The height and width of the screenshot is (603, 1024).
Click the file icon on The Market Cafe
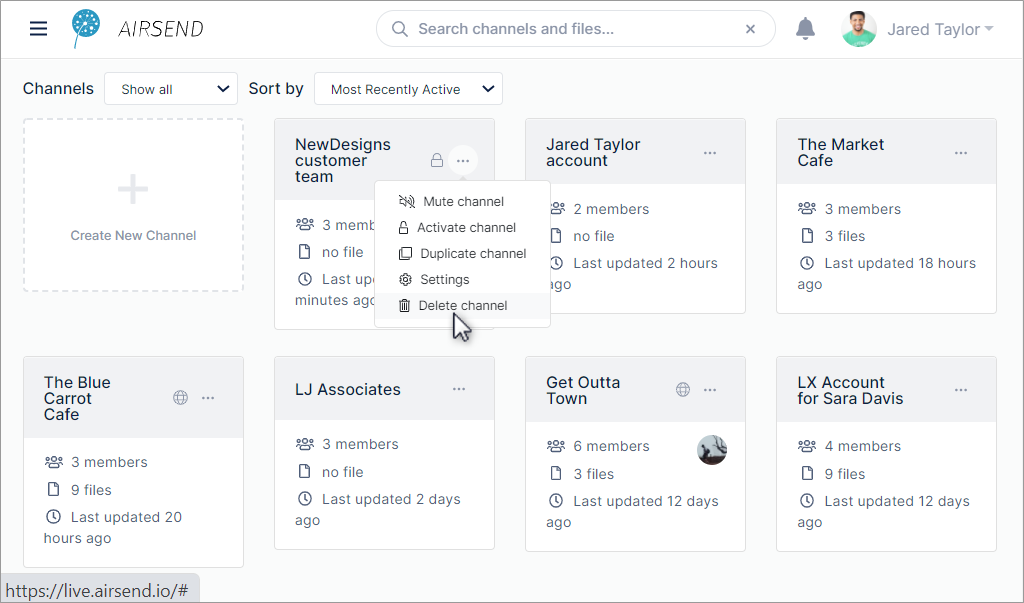(x=807, y=236)
